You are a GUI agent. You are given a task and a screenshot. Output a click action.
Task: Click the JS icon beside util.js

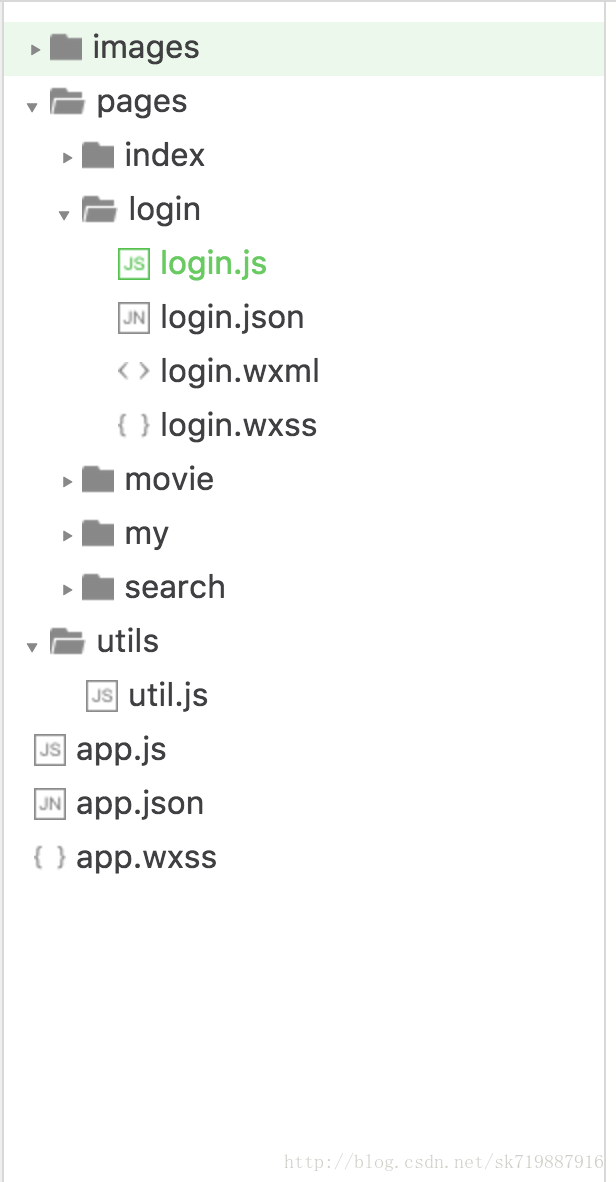click(101, 696)
